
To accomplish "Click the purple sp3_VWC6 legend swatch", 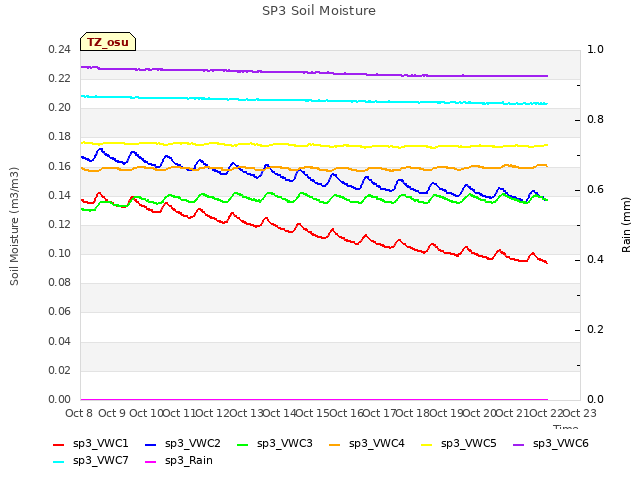I will [x=519, y=445].
